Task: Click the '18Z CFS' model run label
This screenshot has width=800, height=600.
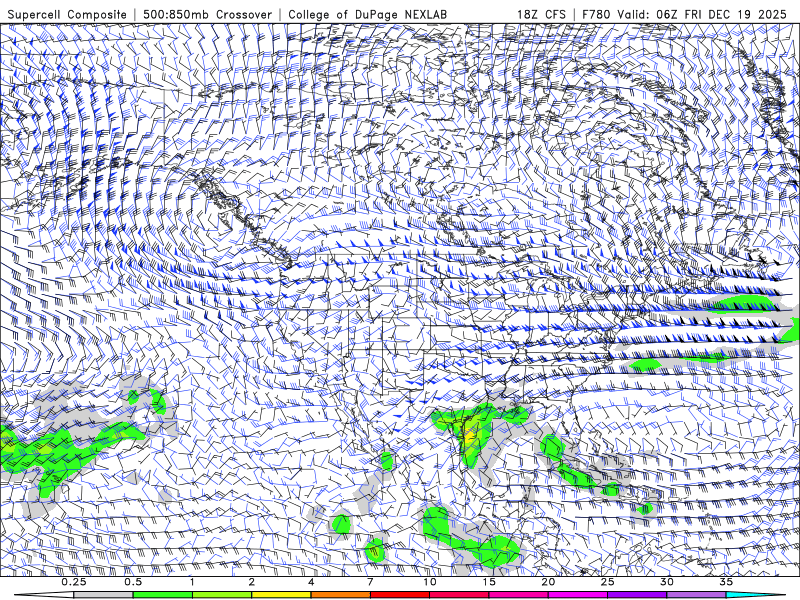Action: pos(541,14)
